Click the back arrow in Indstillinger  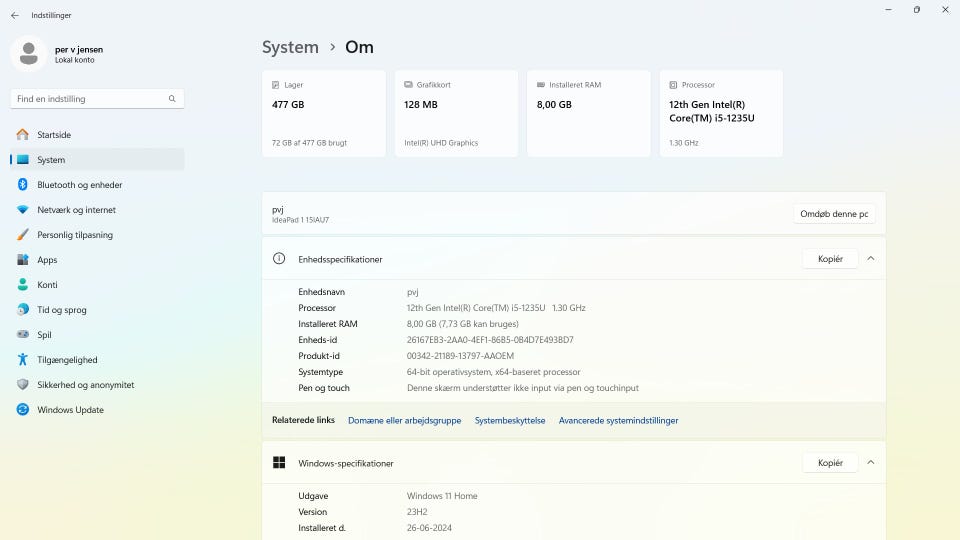coord(14,15)
